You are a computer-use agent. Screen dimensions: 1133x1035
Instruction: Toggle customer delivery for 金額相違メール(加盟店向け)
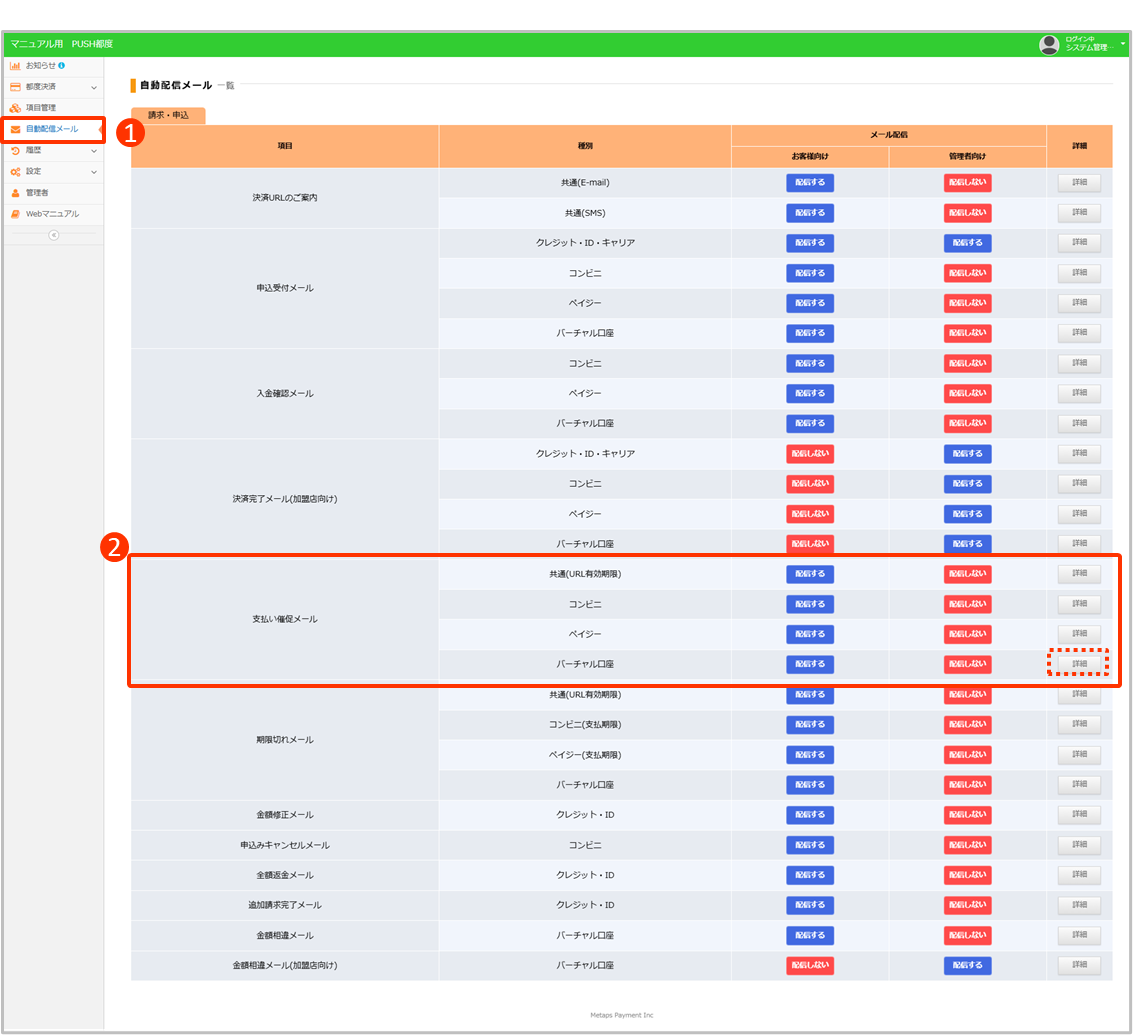tap(810, 965)
